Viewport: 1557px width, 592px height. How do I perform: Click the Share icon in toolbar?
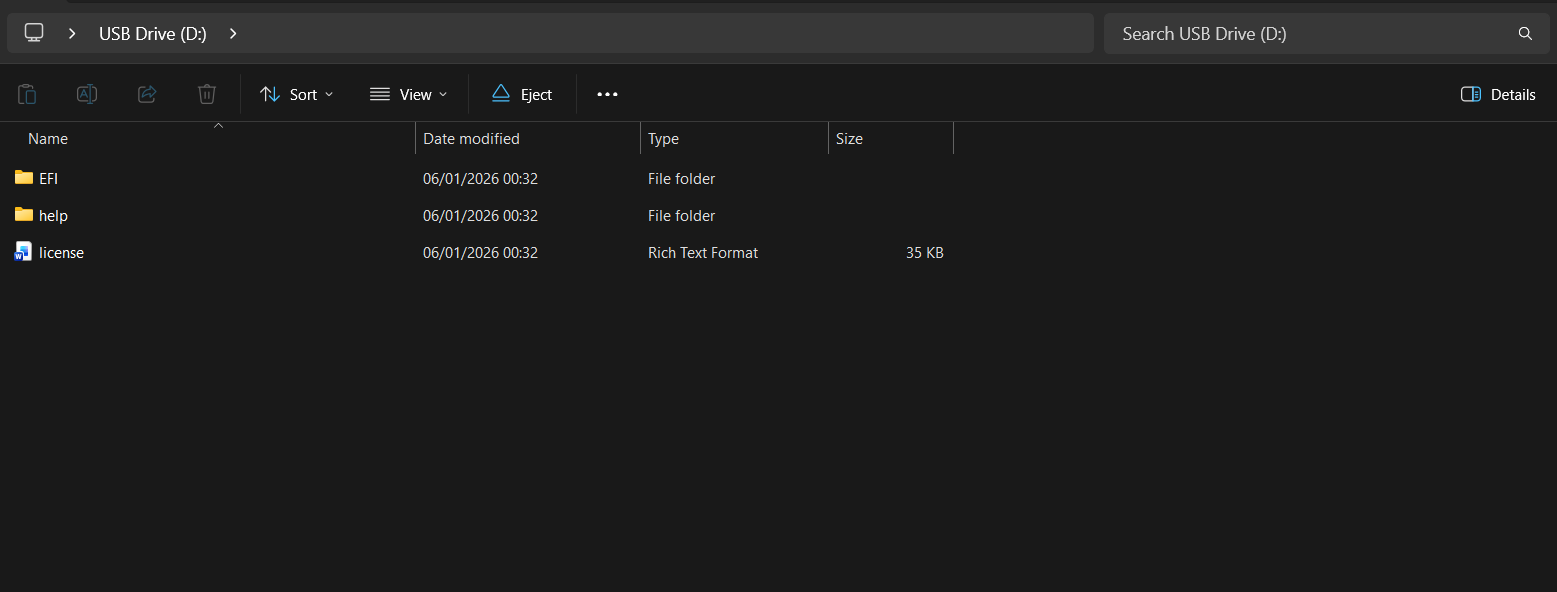pos(147,94)
